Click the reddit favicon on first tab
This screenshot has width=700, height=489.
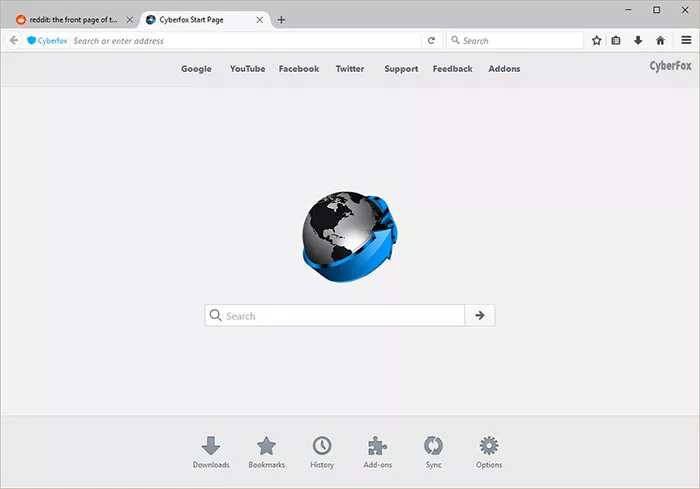[21, 20]
